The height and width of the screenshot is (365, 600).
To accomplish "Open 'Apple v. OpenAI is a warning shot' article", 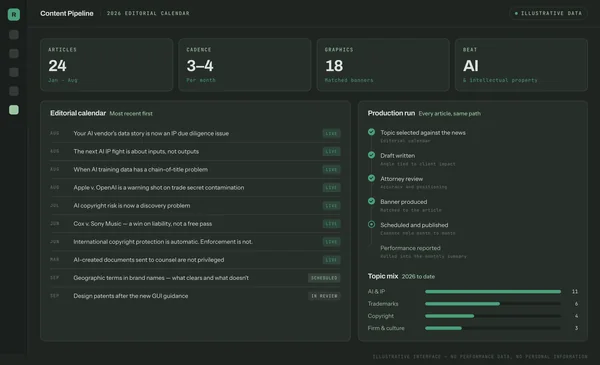I will coord(159,187).
